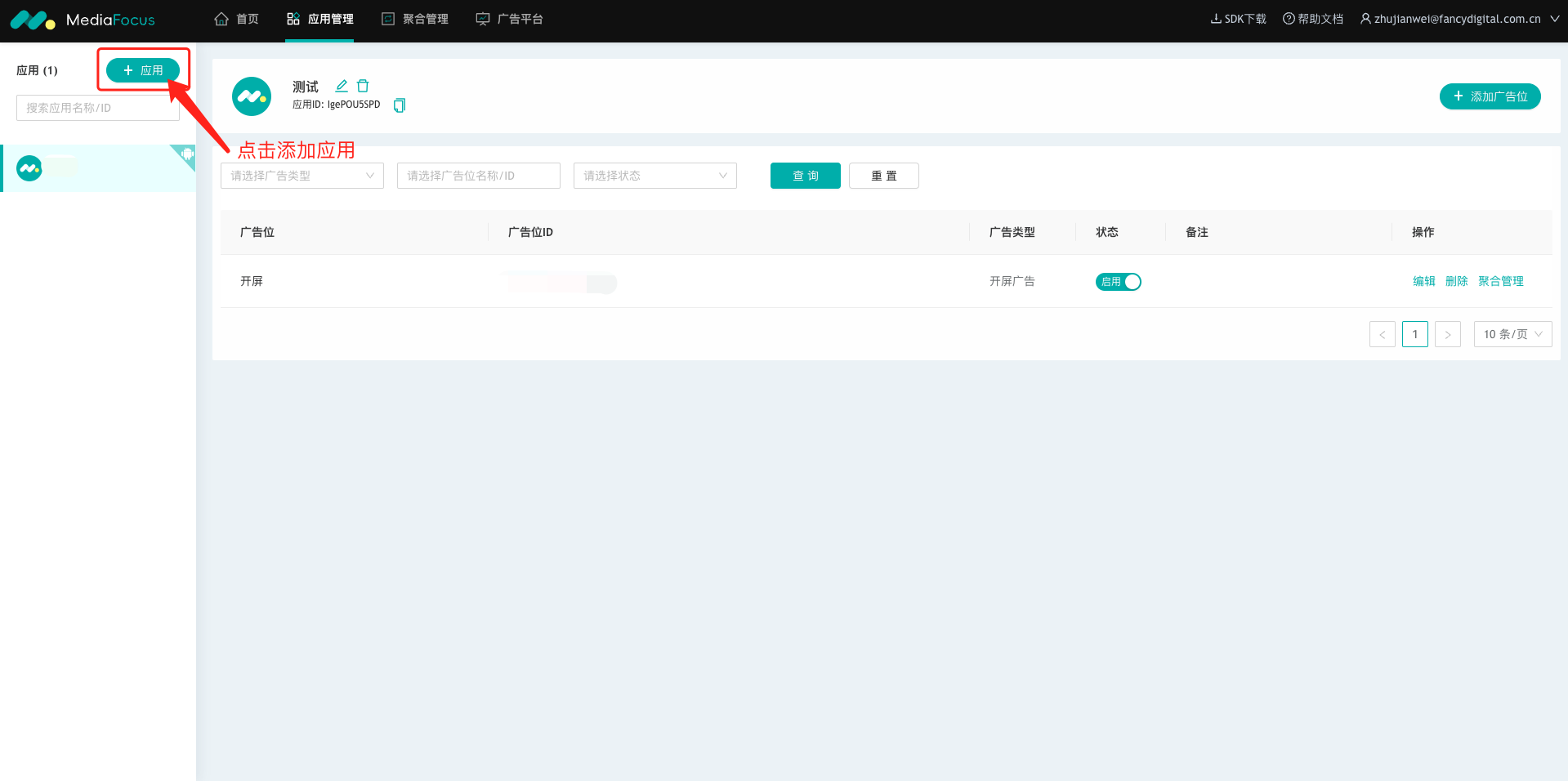Expand the 请选择状态 dropdown
The height and width of the screenshot is (781, 1568).
point(654,176)
